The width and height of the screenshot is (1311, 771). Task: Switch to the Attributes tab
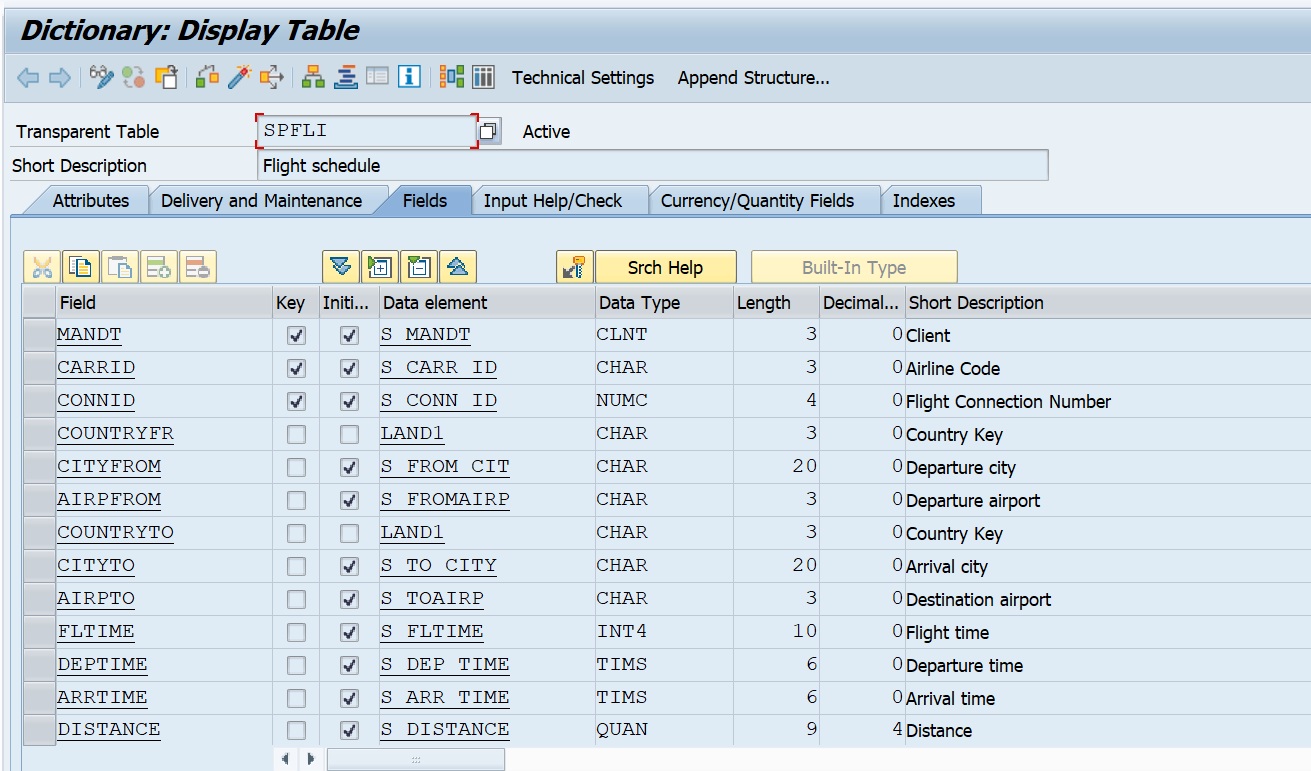coord(91,200)
